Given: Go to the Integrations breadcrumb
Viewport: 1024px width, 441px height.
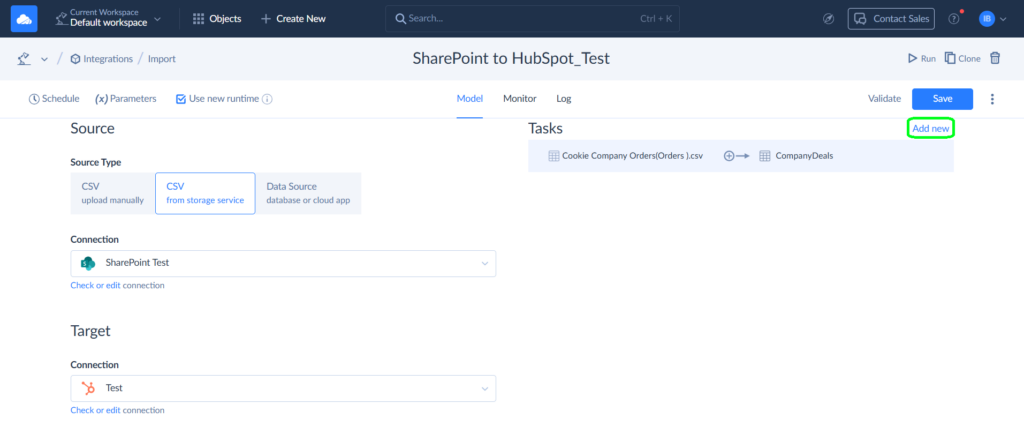Looking at the screenshot, I should tap(101, 59).
